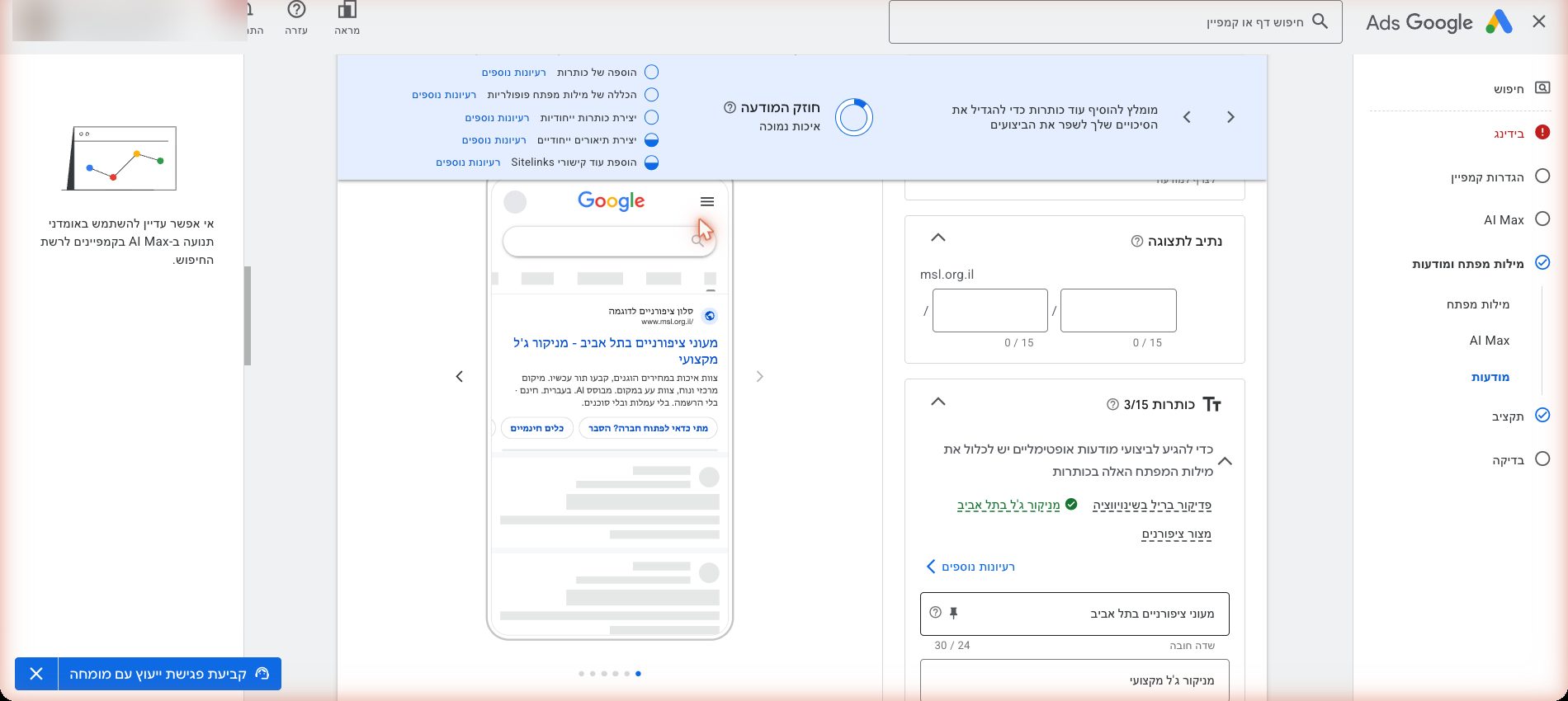Click the ad strength help icon
Image resolution: width=1568 pixels, height=701 pixels.
coord(730,107)
